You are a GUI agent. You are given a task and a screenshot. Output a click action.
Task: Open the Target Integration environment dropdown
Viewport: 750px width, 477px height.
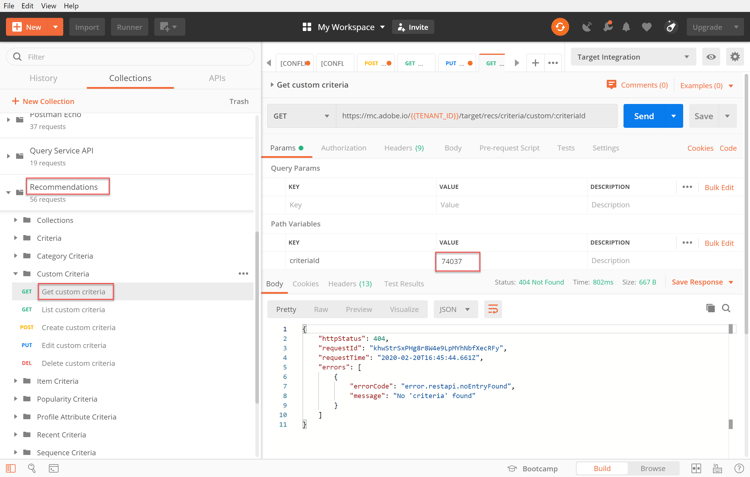633,57
